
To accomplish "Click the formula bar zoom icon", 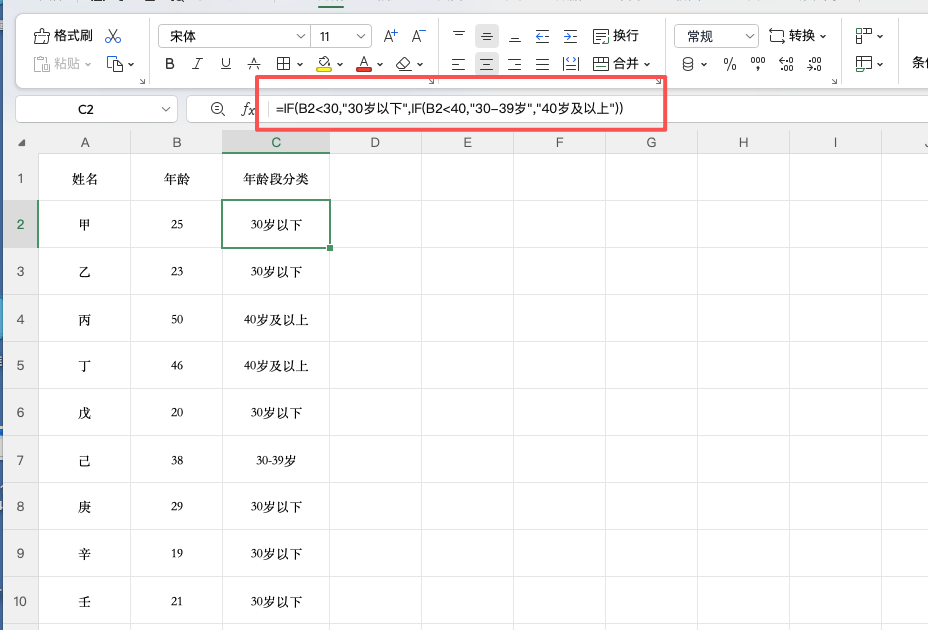I will pos(217,109).
